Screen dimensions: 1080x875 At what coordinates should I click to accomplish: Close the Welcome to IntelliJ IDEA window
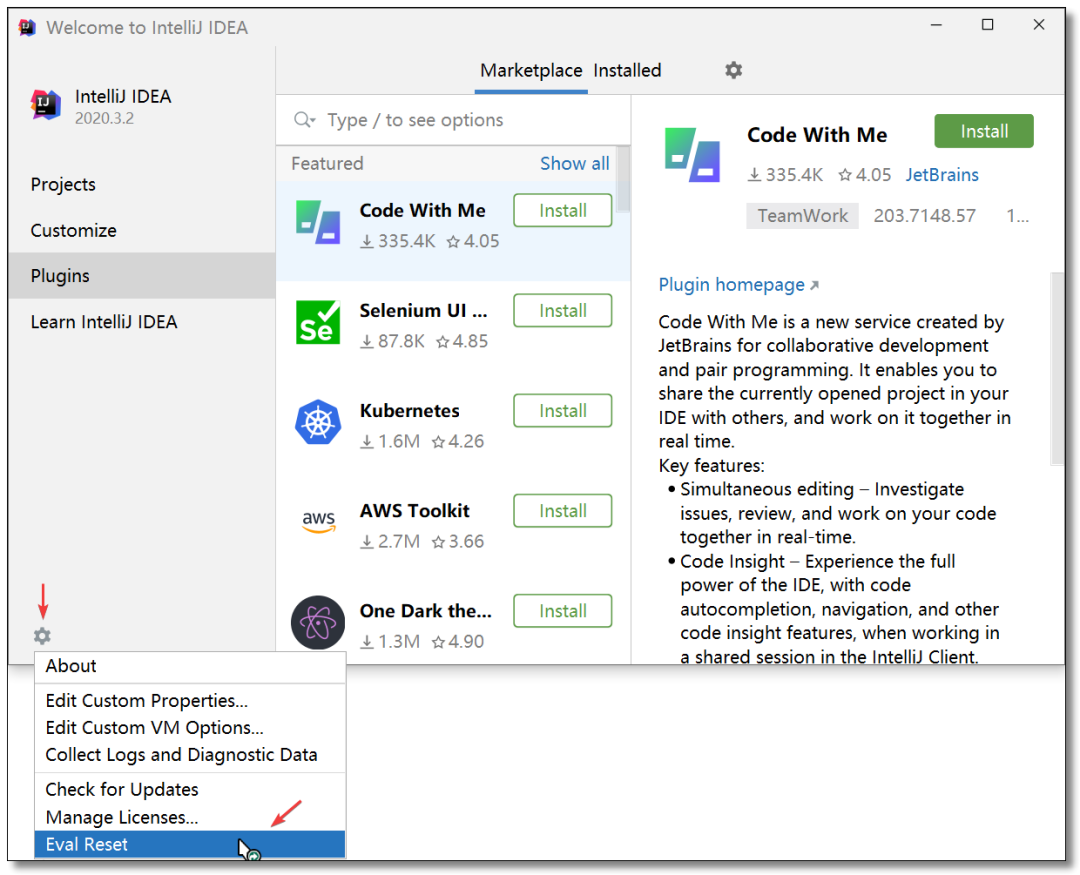click(x=1039, y=25)
